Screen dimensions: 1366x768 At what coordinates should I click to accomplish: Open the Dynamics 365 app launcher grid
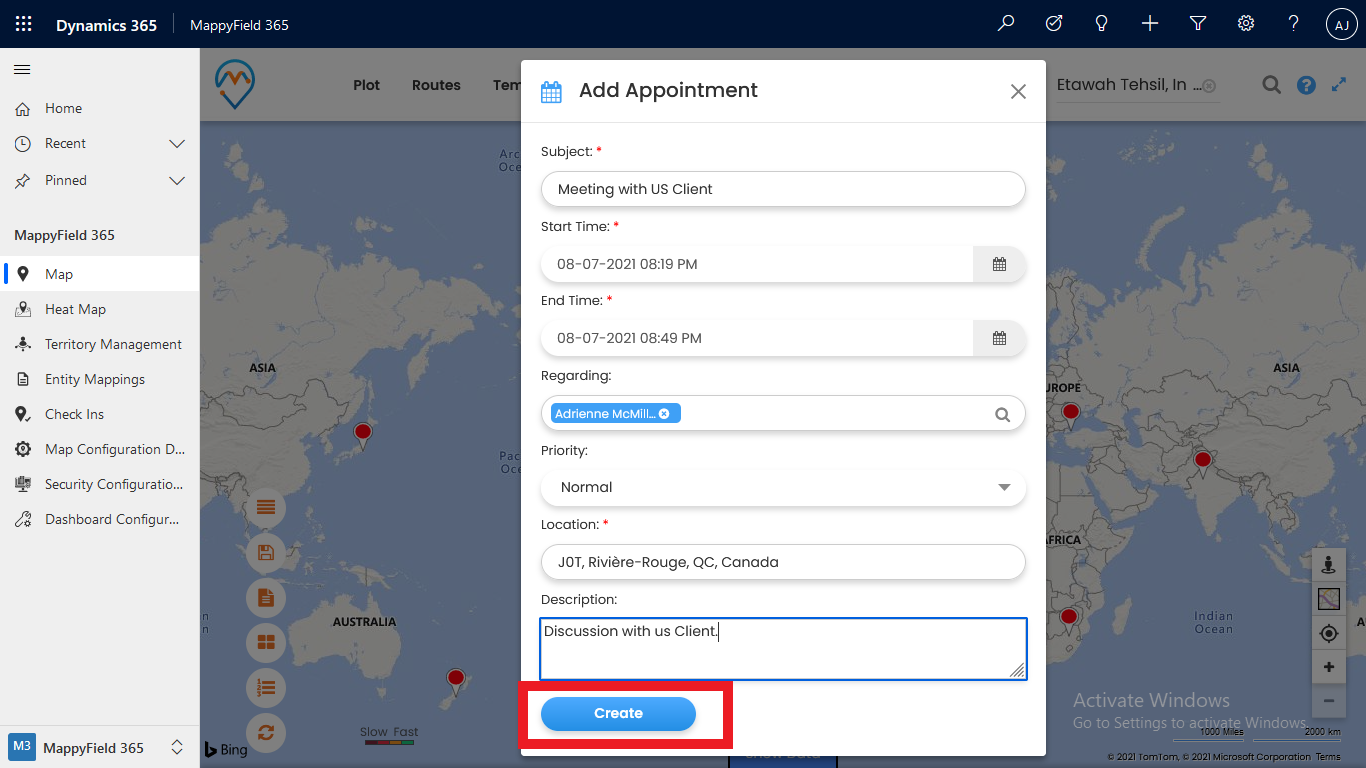point(24,24)
